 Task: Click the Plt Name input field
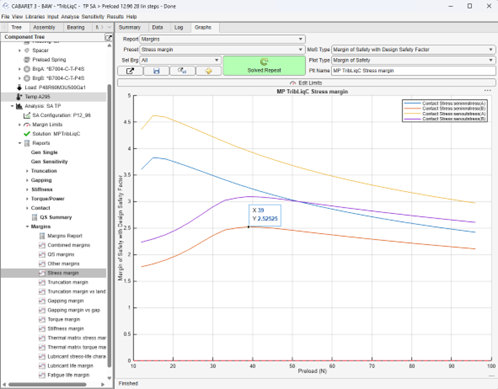pyautogui.click(x=413, y=71)
